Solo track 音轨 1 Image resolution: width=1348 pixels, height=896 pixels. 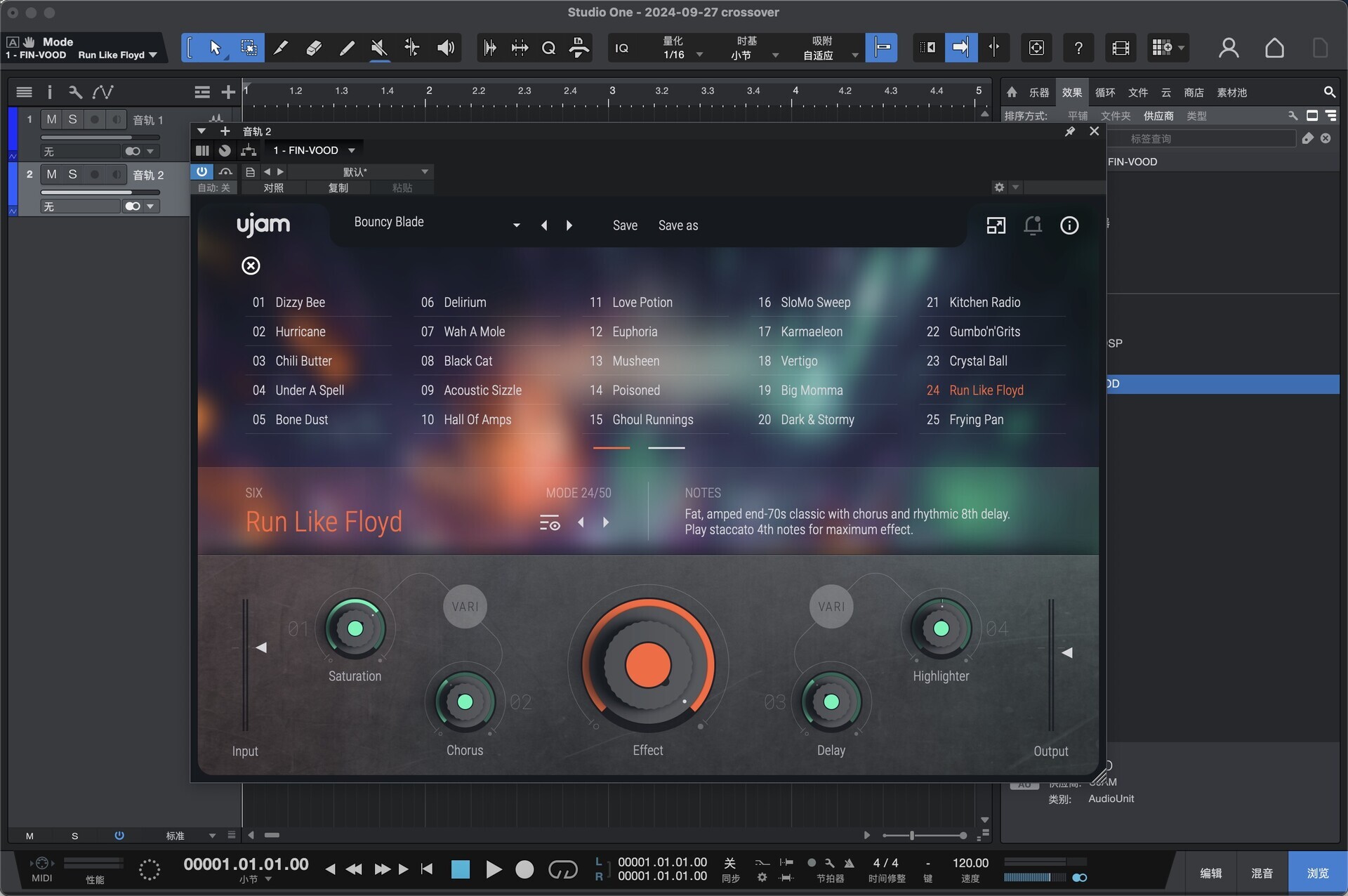[x=72, y=119]
